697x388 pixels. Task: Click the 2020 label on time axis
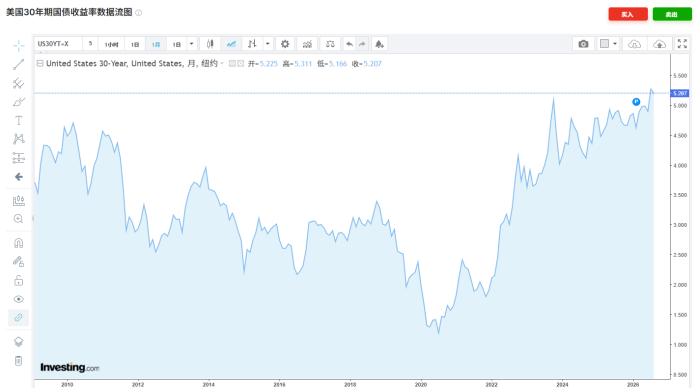coord(421,384)
